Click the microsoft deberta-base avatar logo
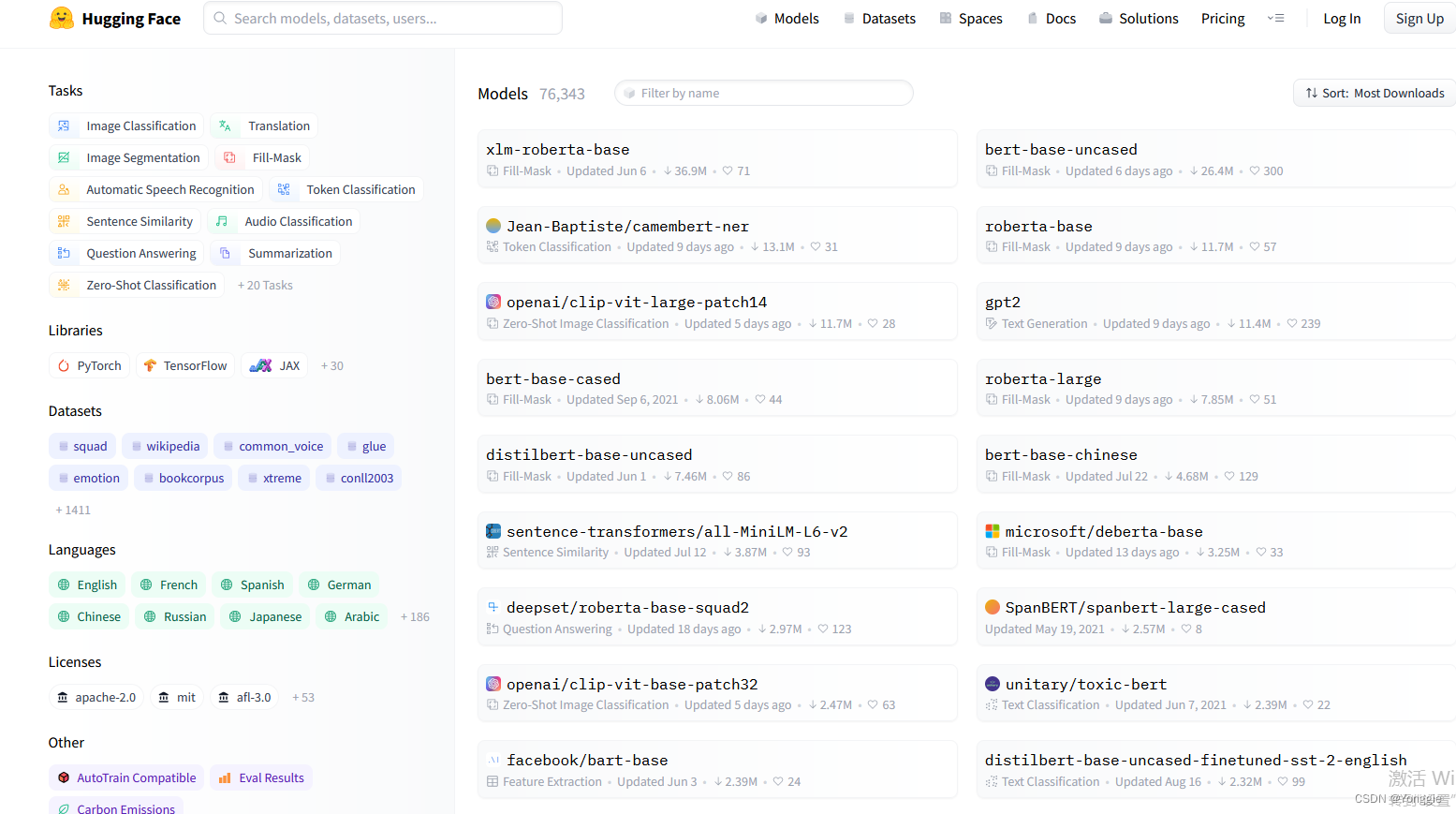1456x814 pixels. 993,531
